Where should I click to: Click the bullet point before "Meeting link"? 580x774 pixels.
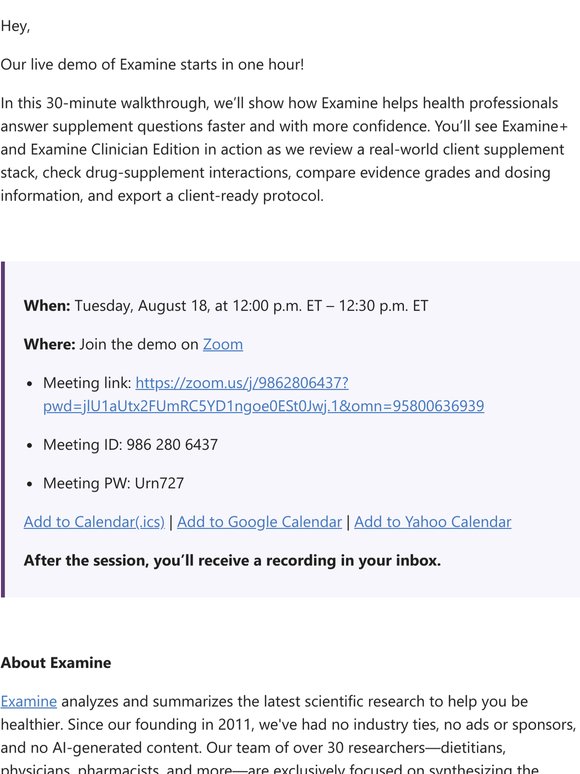pos(30,384)
